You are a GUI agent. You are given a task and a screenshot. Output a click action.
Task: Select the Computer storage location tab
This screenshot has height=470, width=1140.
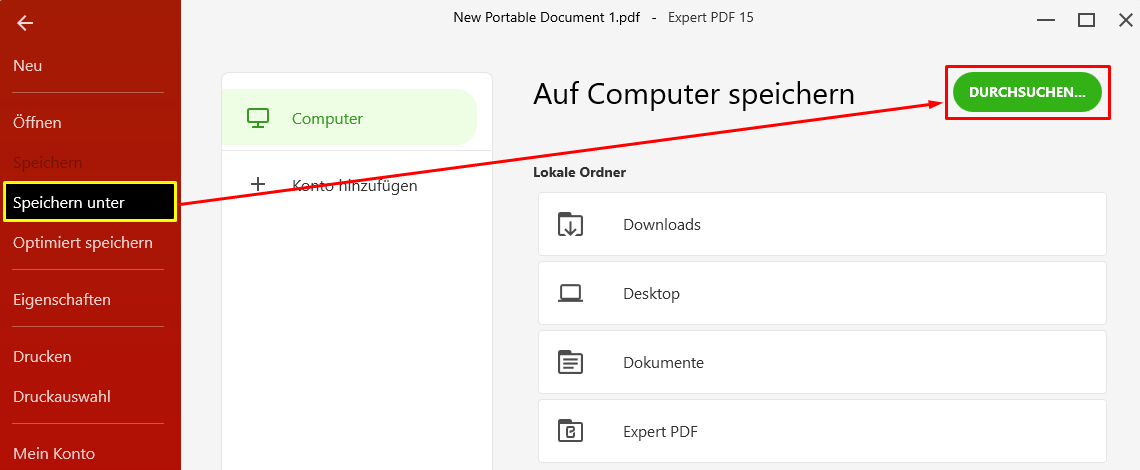click(x=349, y=118)
